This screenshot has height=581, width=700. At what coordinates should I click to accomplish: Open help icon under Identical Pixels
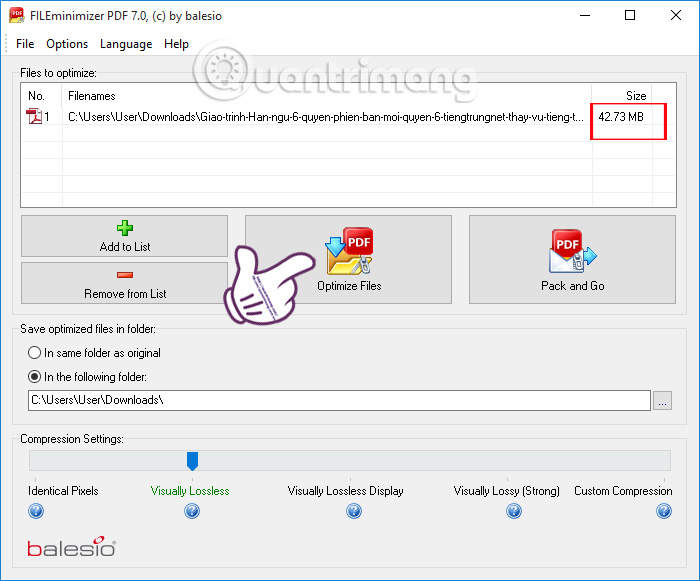click(36, 510)
